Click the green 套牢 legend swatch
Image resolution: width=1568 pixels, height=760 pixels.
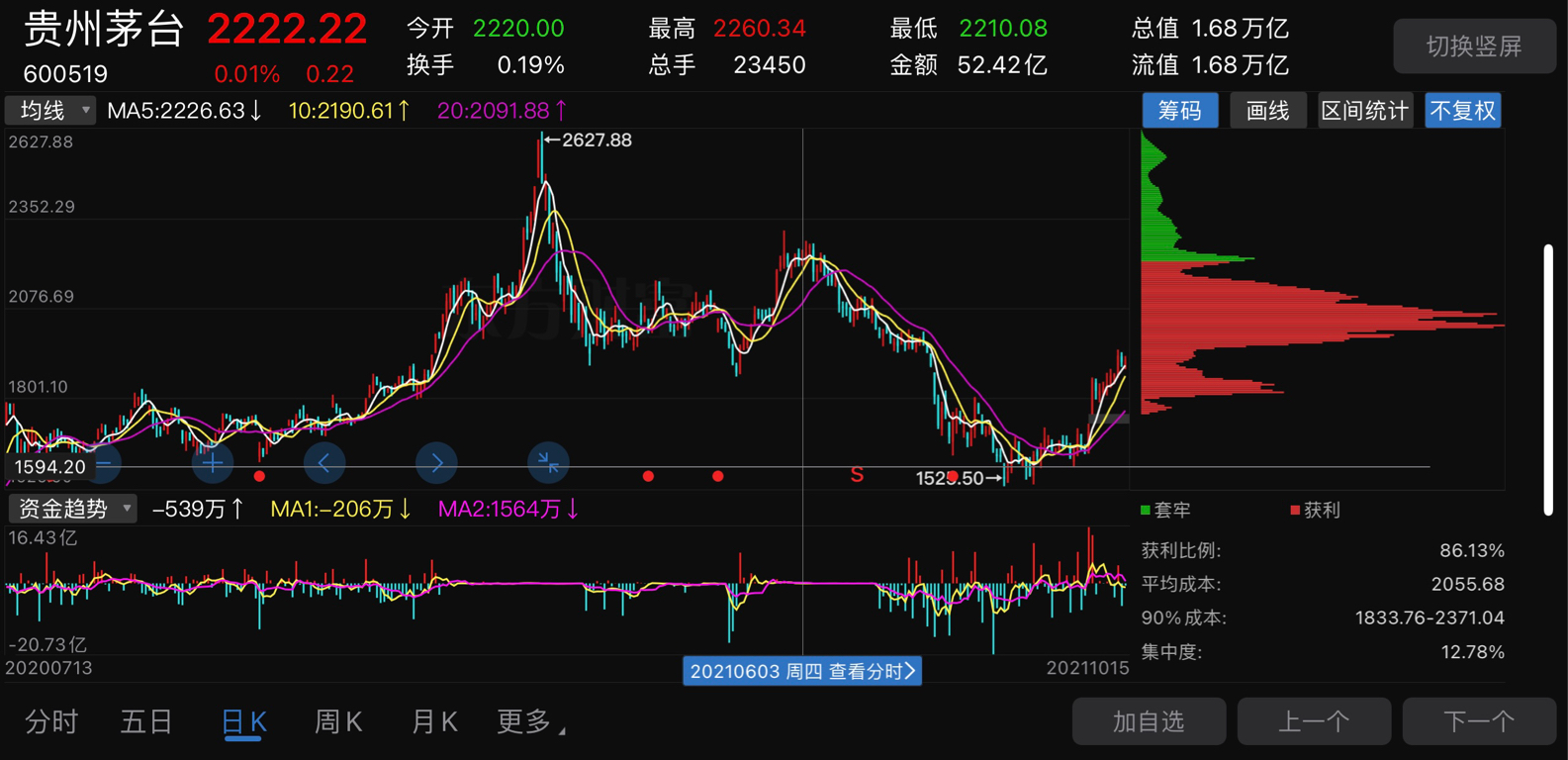[1146, 511]
